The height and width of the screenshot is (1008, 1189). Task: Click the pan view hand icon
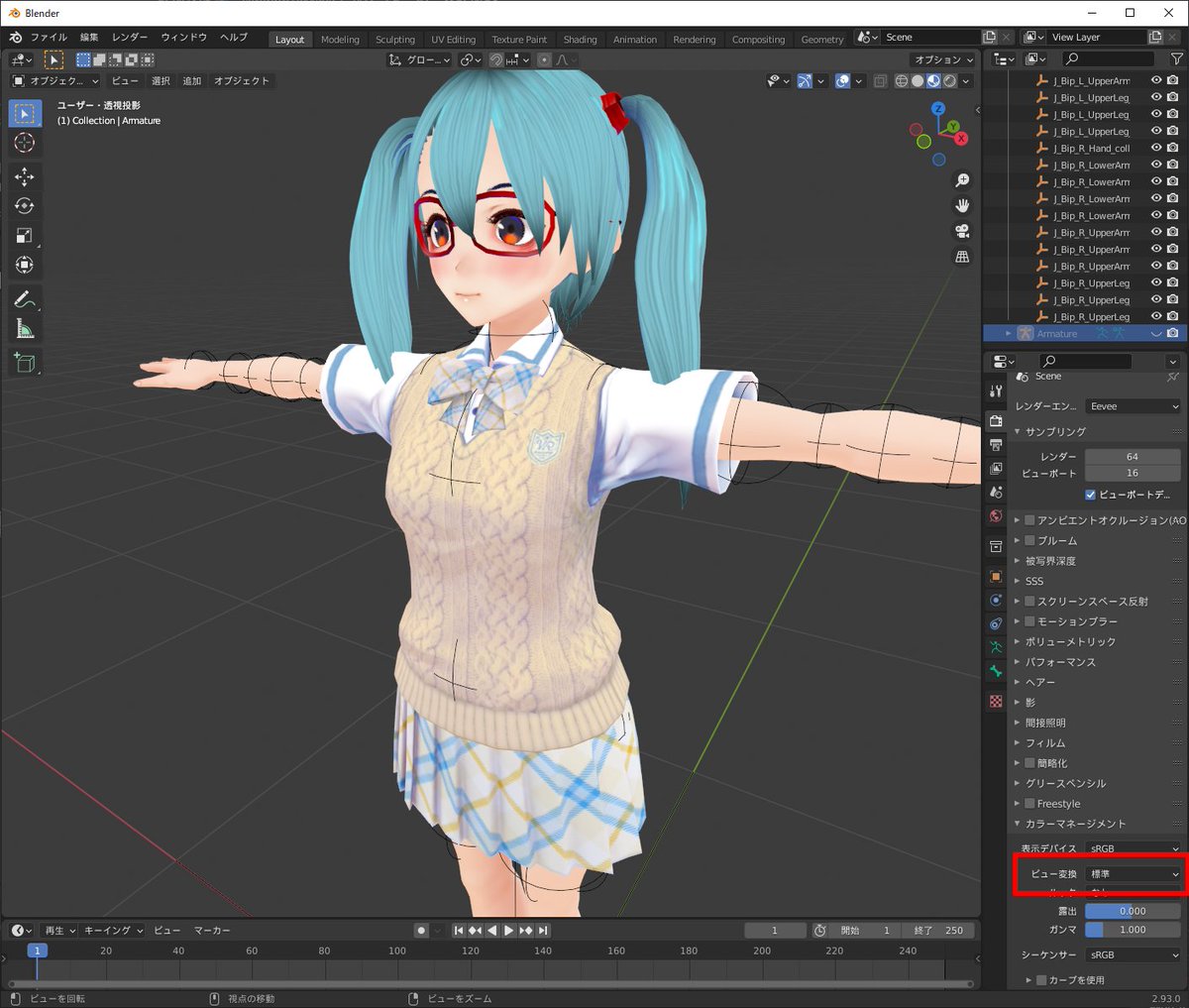(961, 206)
